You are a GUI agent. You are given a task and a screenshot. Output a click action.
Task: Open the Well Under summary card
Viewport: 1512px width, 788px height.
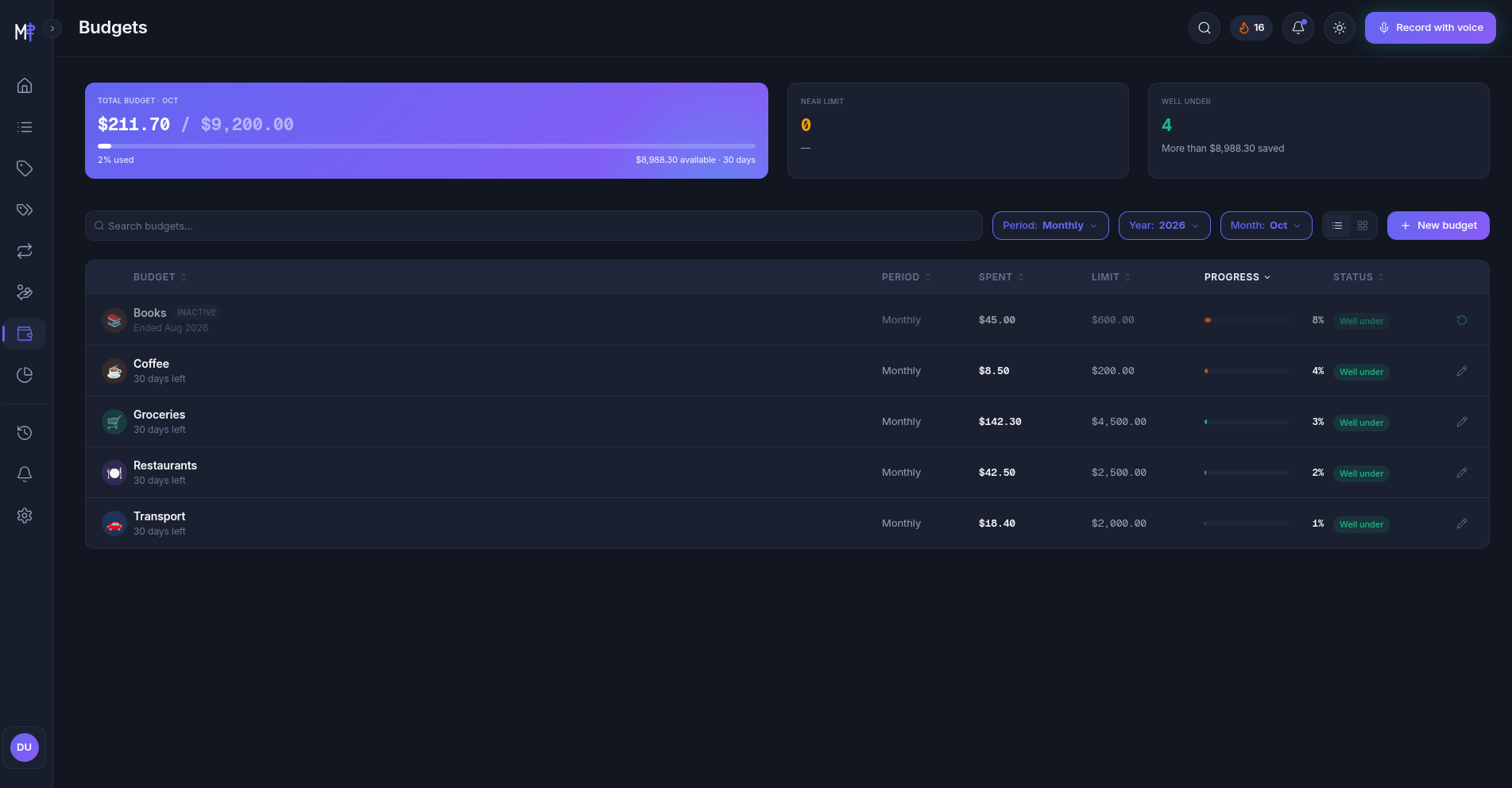click(x=1318, y=131)
